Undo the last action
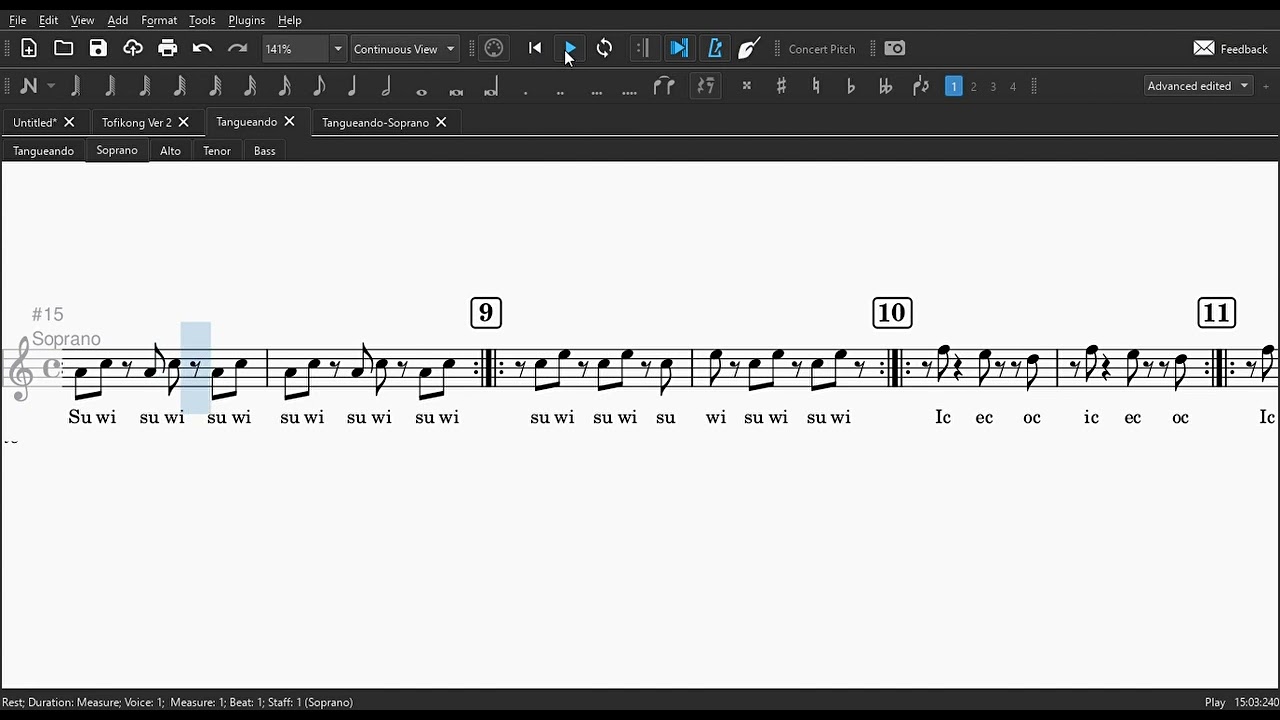 pyautogui.click(x=202, y=48)
